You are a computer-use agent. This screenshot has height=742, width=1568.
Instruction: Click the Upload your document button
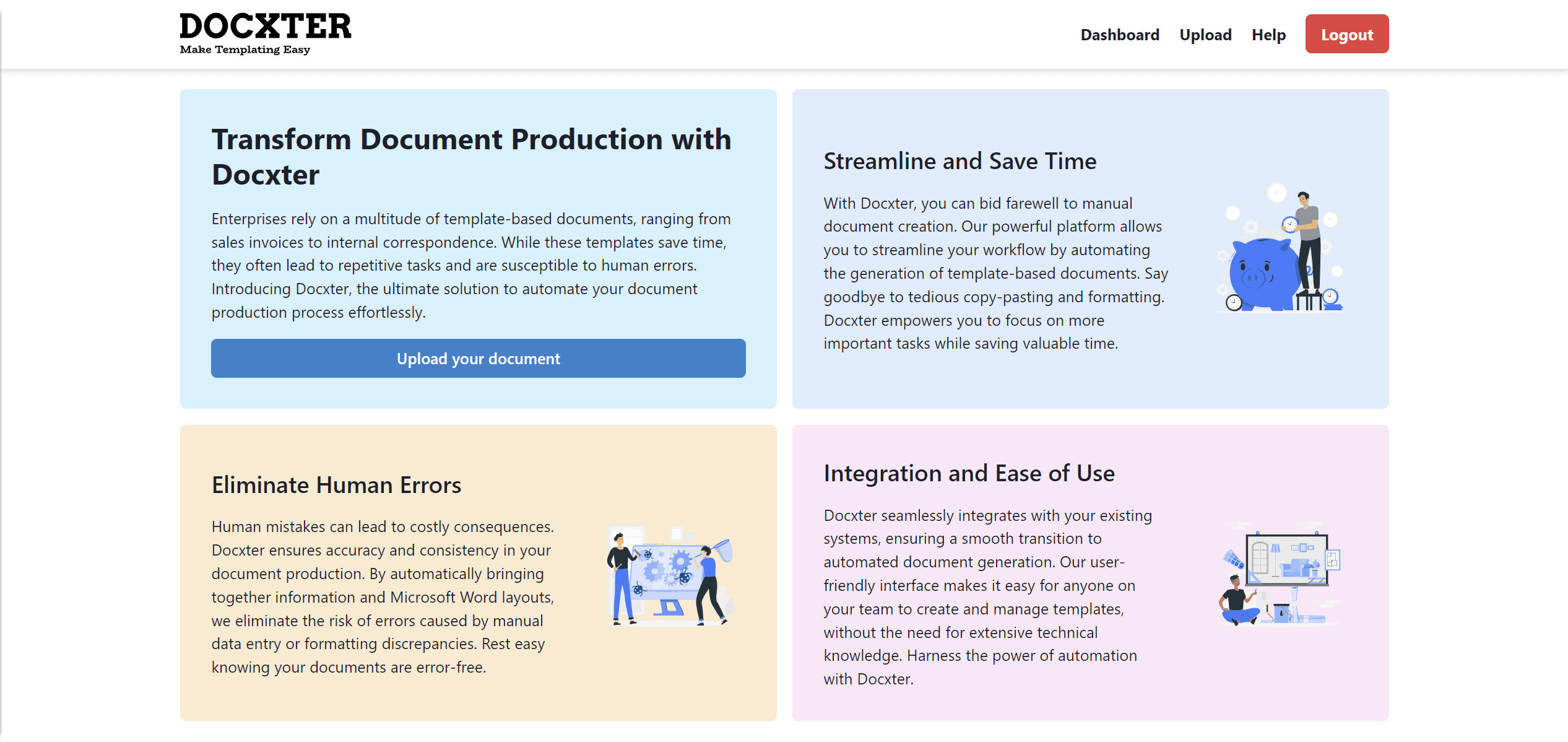click(478, 359)
